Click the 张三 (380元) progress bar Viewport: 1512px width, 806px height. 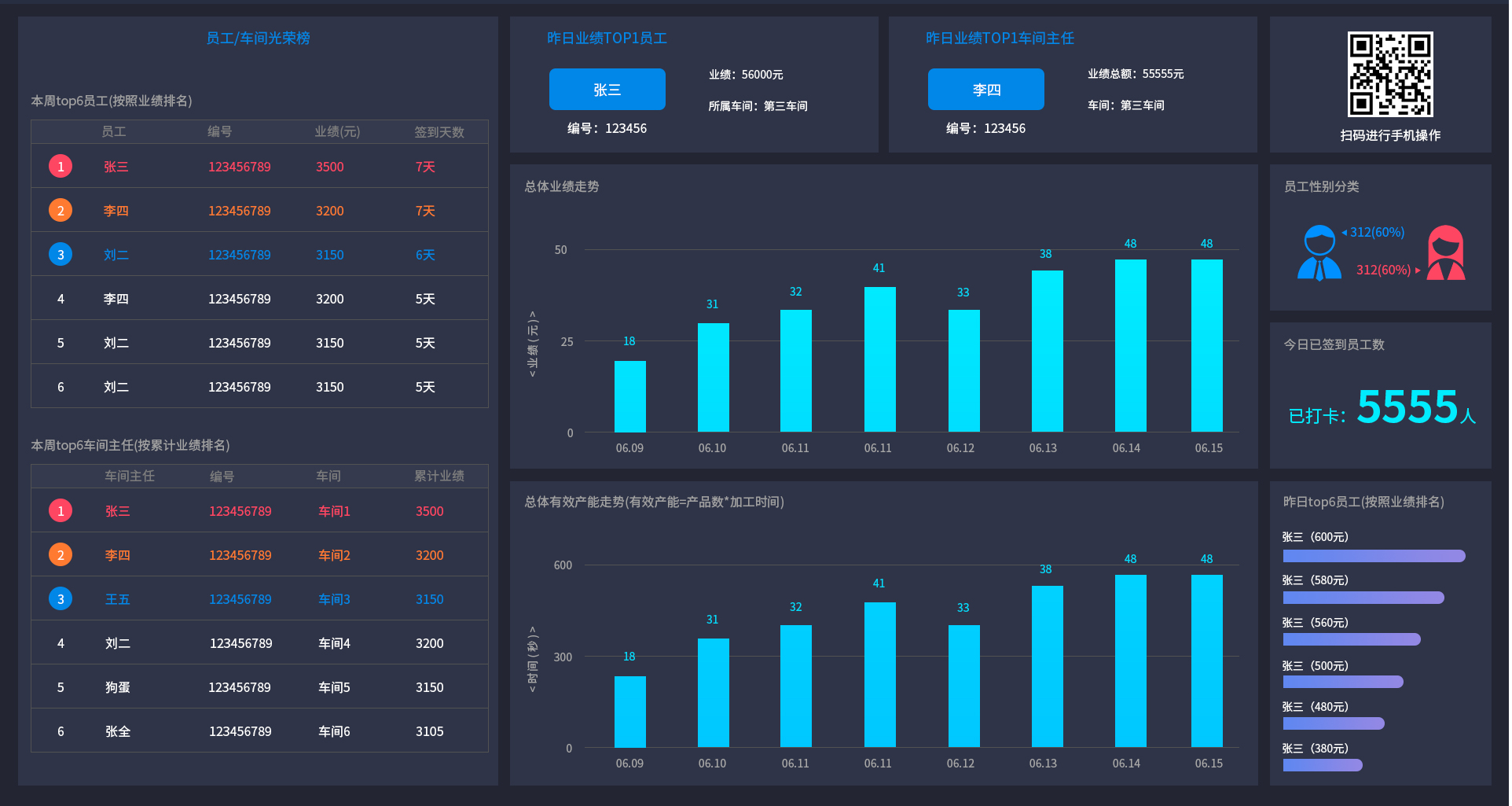1323,765
